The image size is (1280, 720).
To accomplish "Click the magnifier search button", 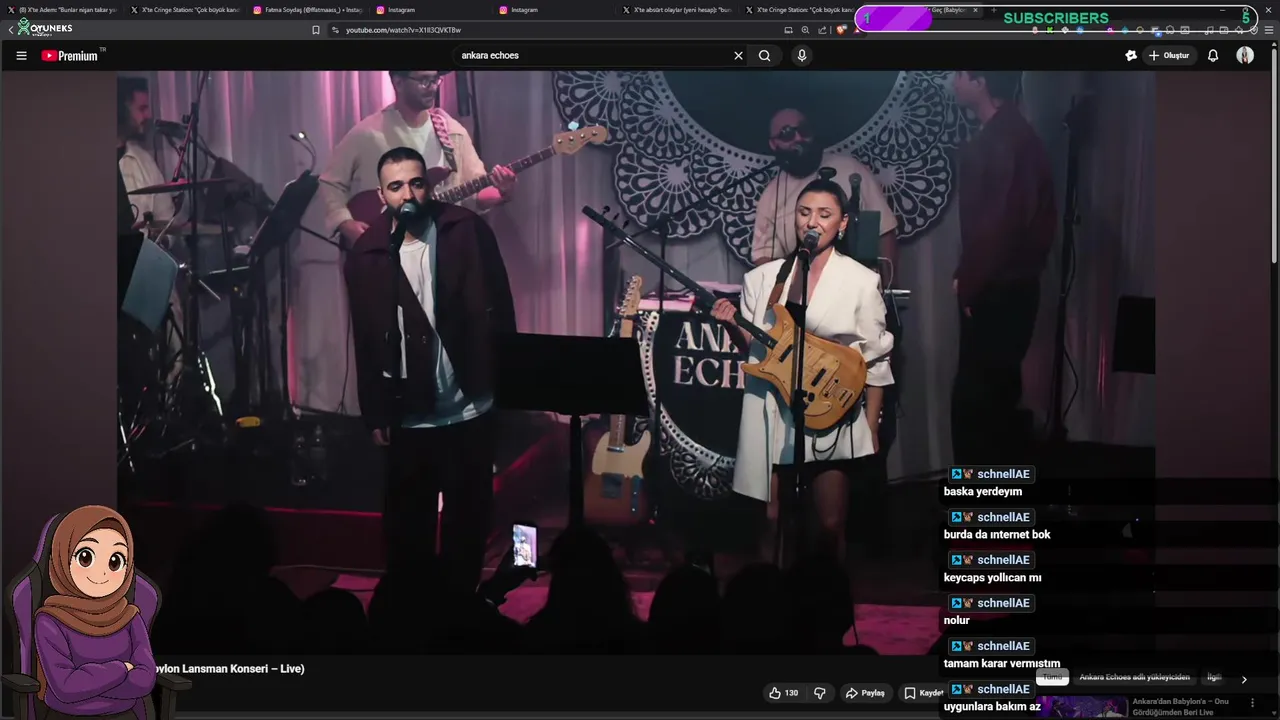I will [x=764, y=56].
